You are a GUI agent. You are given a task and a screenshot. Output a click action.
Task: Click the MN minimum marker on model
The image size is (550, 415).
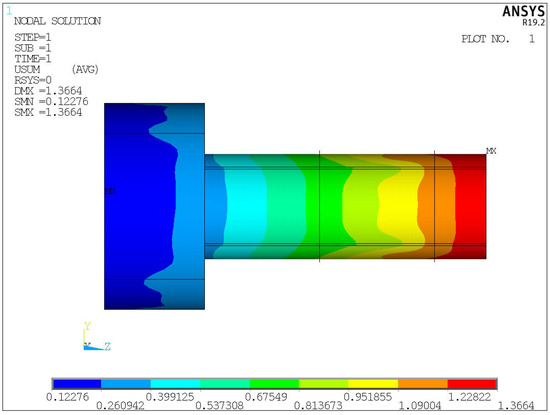click(110, 191)
